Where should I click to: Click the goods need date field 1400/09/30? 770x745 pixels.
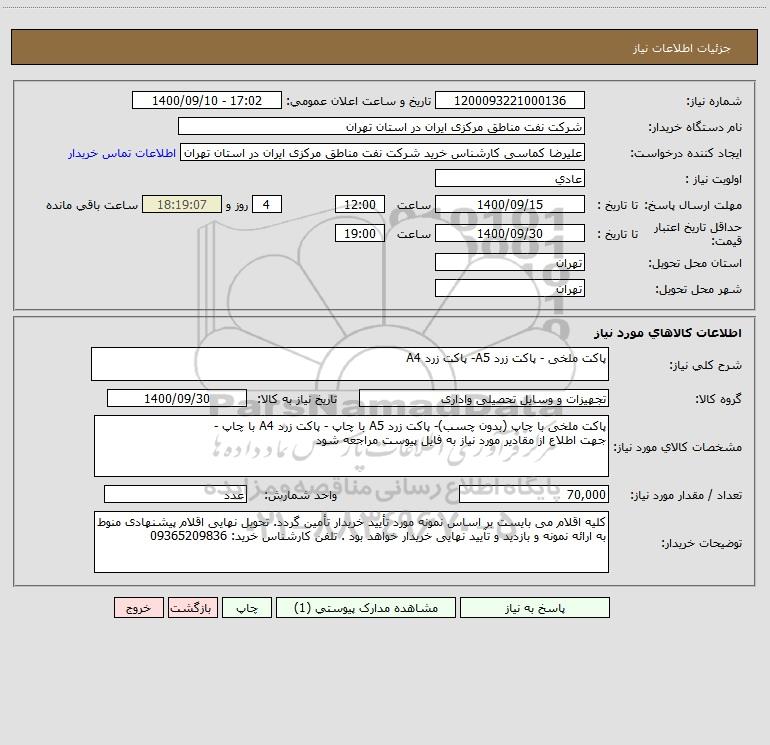tap(177, 399)
